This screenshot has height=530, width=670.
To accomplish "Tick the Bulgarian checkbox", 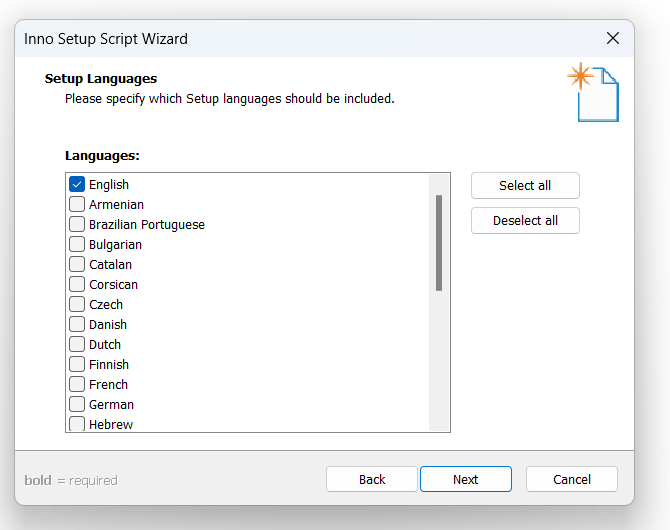I will (x=77, y=244).
